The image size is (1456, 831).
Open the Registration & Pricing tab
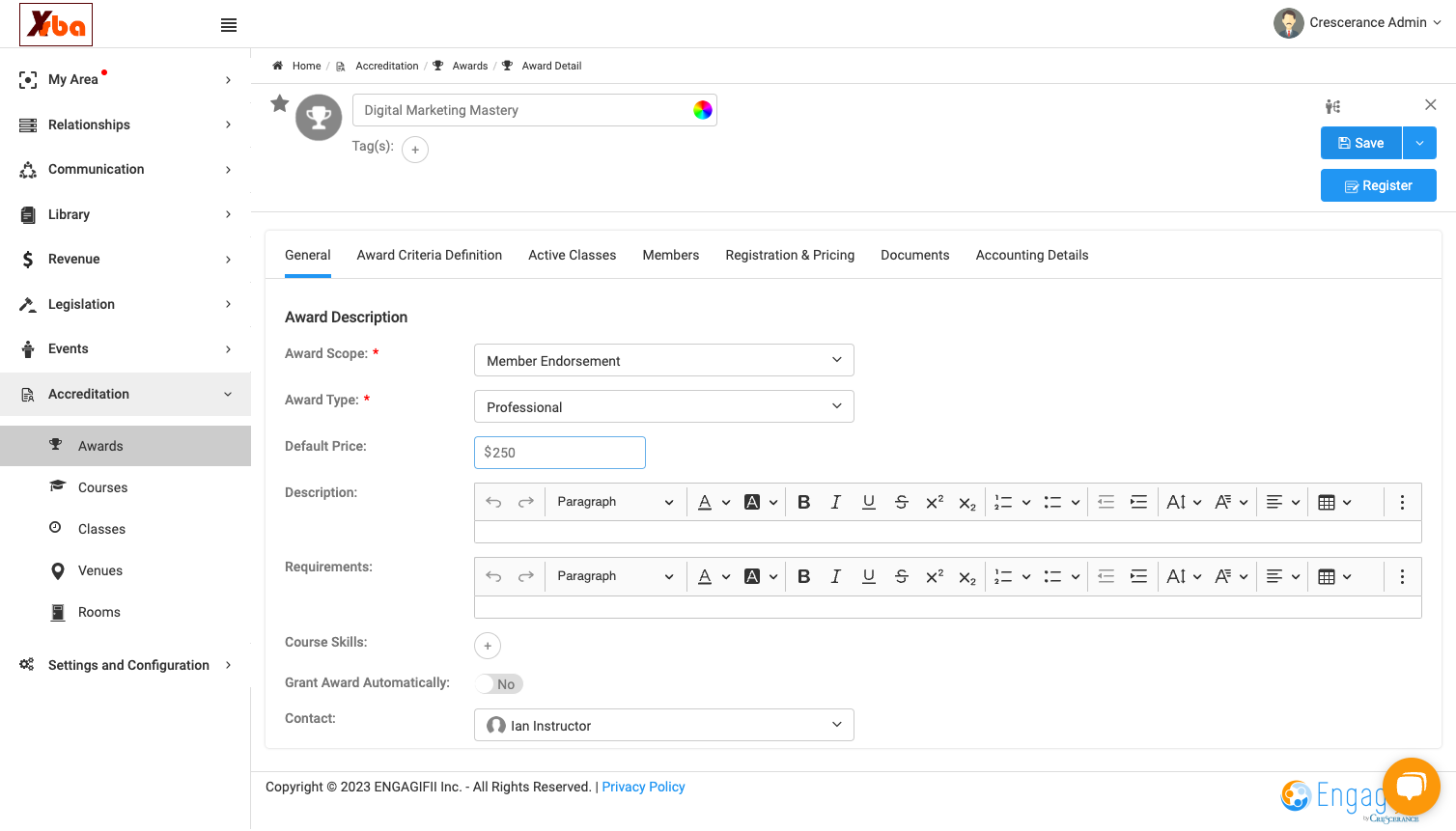(x=790, y=255)
